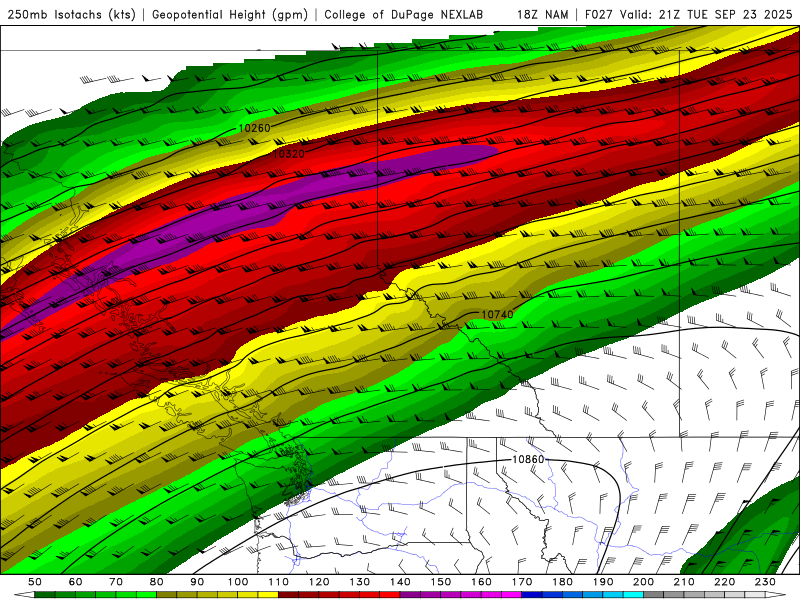Click the 200 value on the color scale
The image size is (800, 600).
[643, 582]
